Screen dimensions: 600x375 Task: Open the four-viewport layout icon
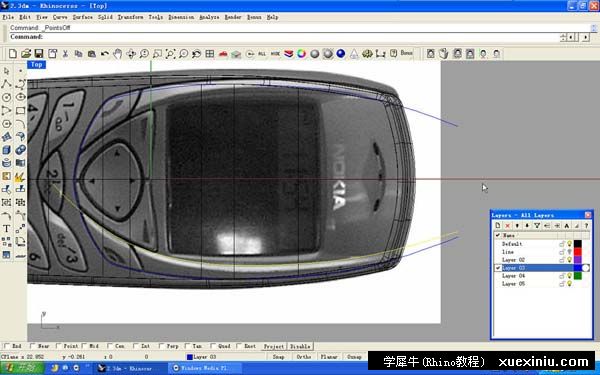[x=210, y=54]
